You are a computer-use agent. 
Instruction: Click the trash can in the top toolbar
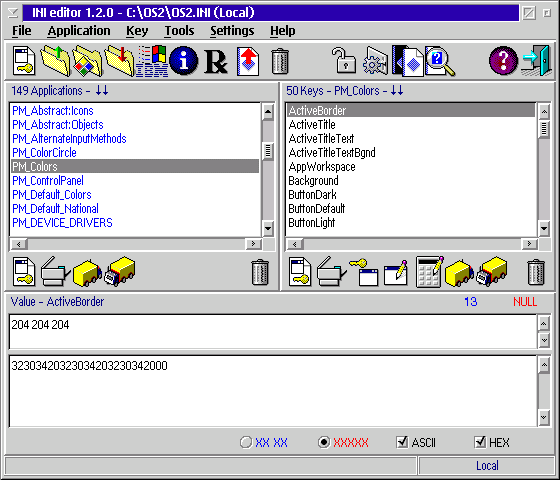pos(280,61)
